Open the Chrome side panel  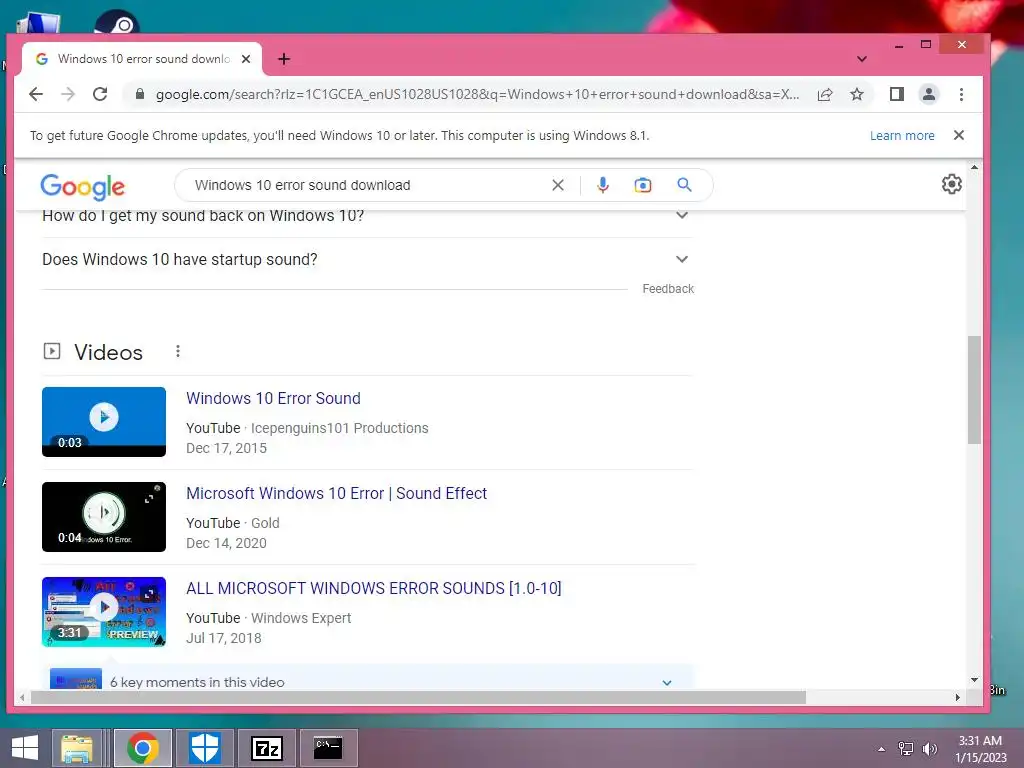(897, 95)
